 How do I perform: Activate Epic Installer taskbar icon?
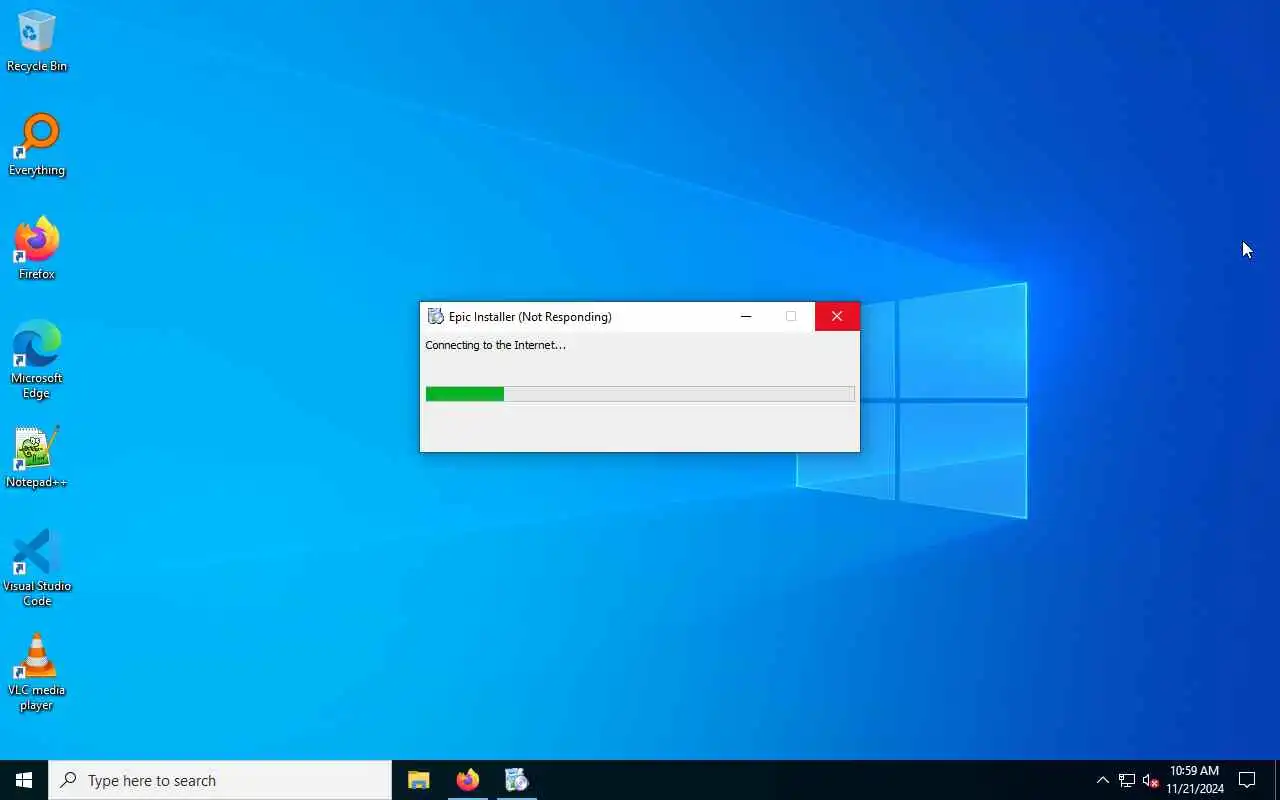pos(516,780)
